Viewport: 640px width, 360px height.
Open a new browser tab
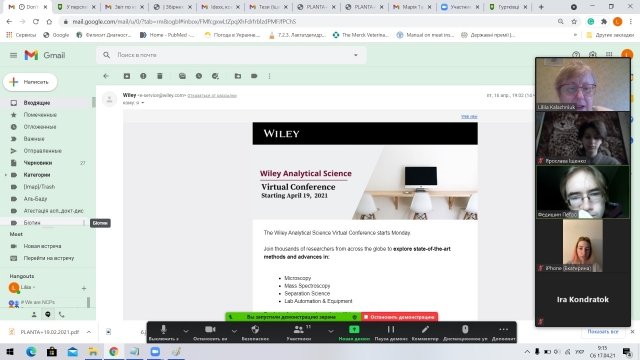(x=541, y=7)
